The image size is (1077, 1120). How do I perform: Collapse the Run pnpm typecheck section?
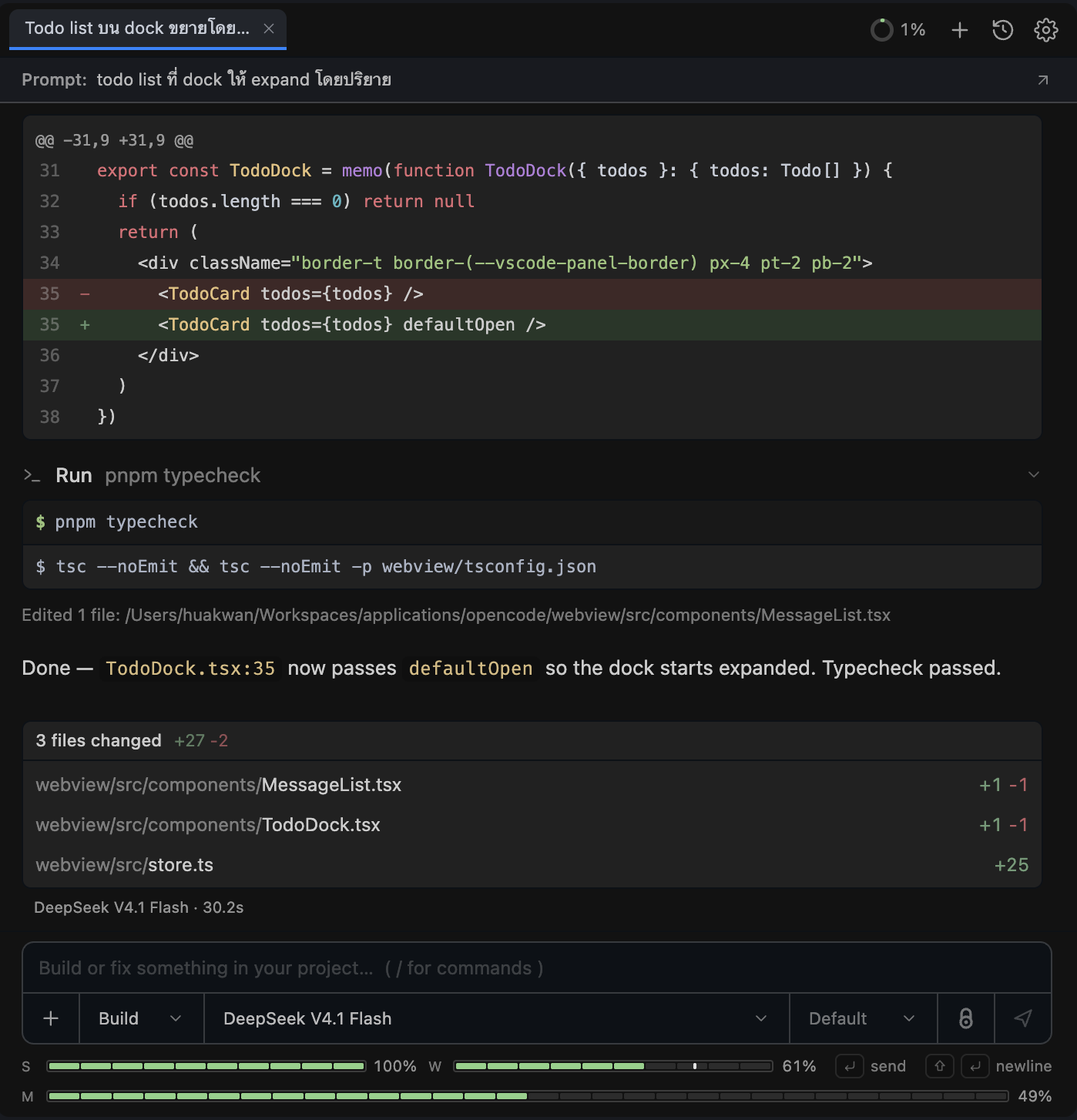pos(1034,474)
